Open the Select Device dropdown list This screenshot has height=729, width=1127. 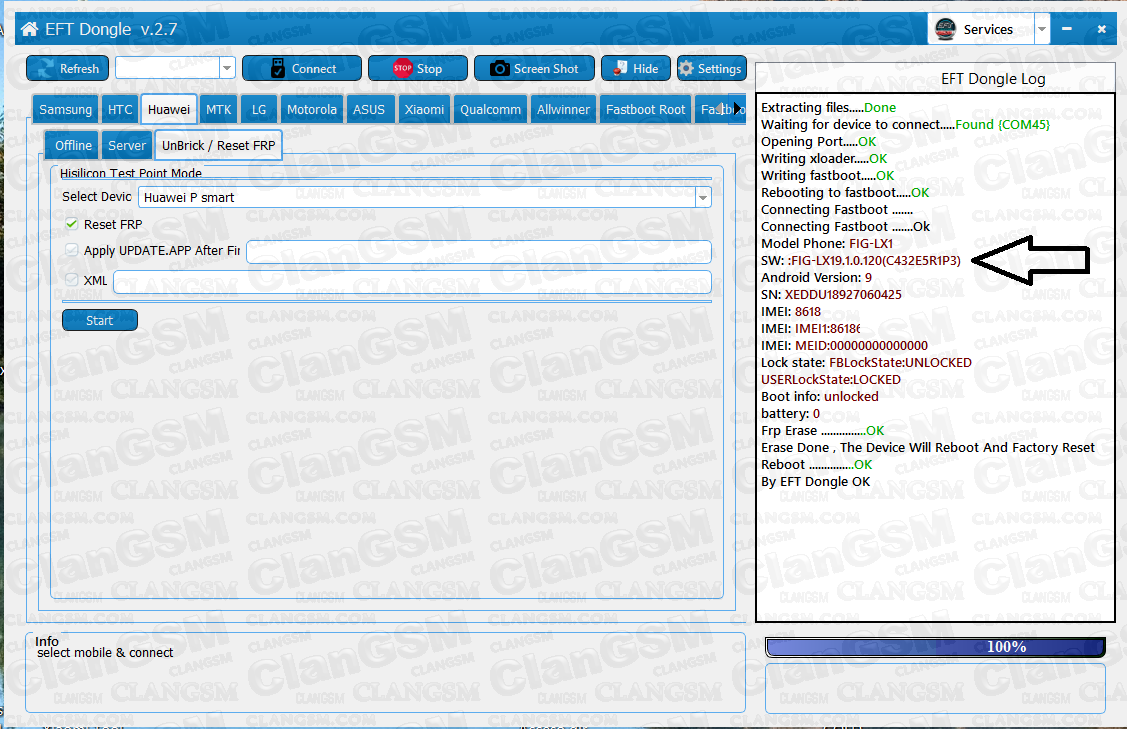coord(702,197)
